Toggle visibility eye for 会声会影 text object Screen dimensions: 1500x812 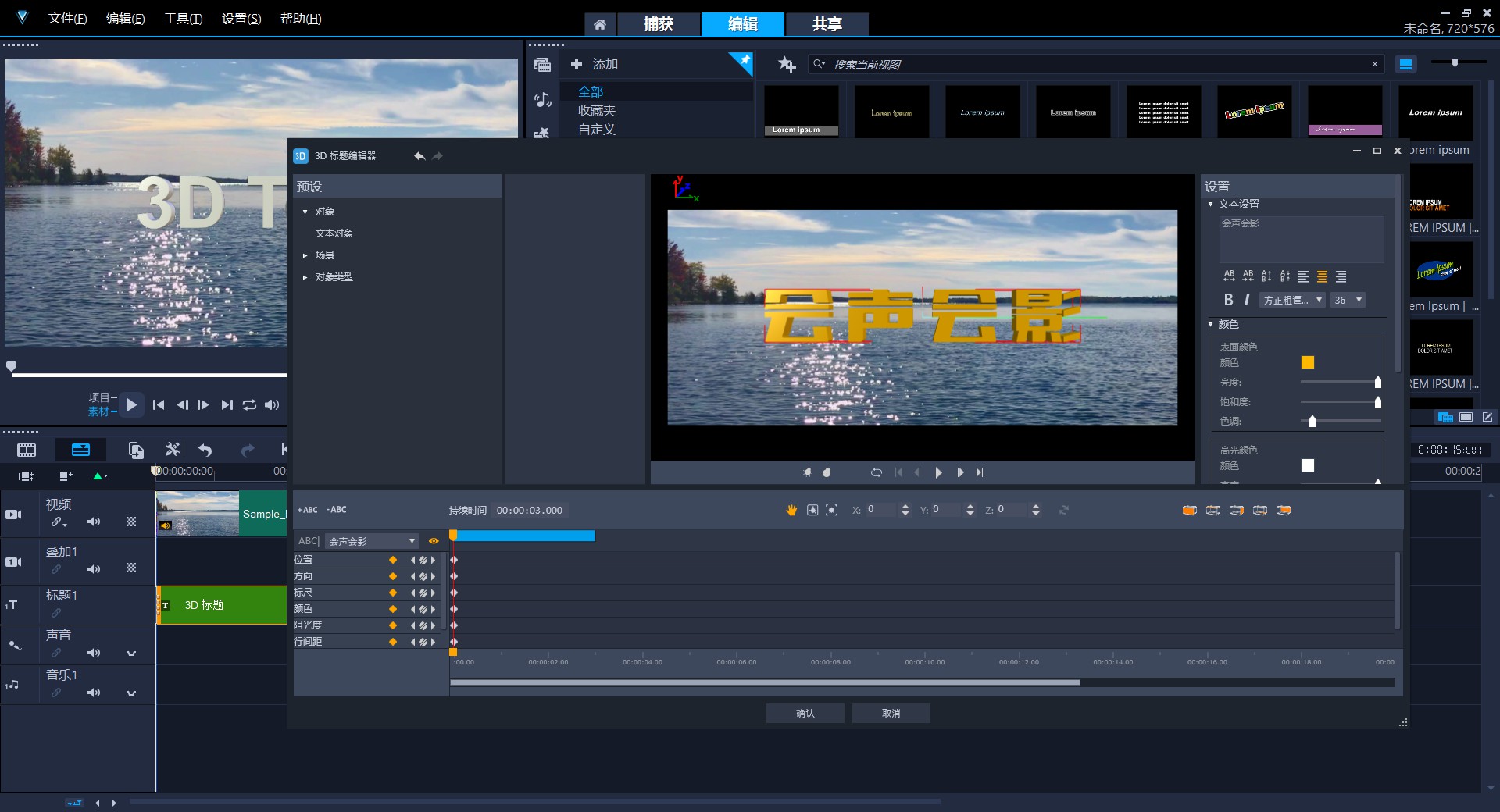(x=434, y=541)
